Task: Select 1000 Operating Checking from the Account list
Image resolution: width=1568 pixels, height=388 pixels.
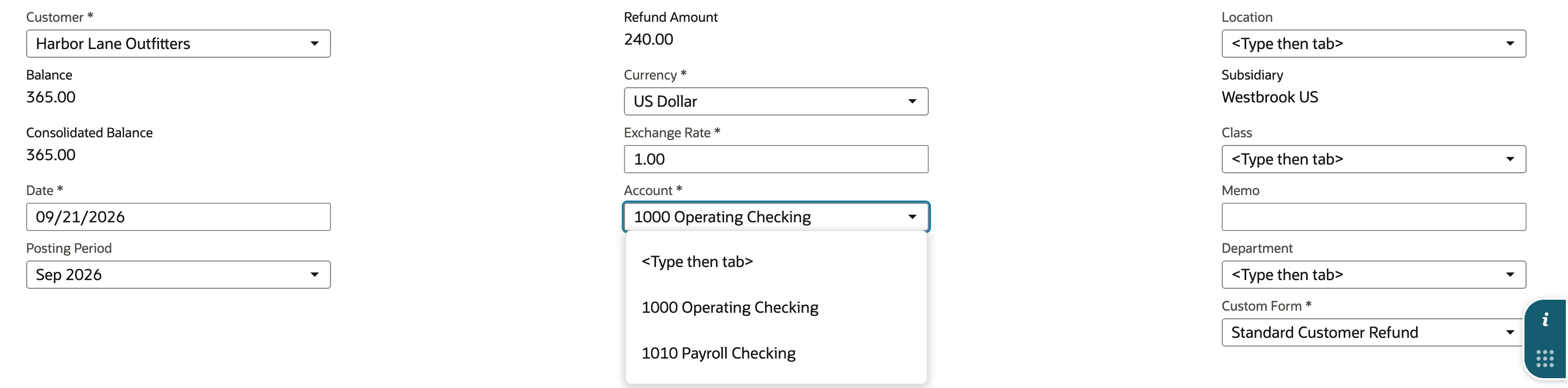Action: (x=776, y=307)
